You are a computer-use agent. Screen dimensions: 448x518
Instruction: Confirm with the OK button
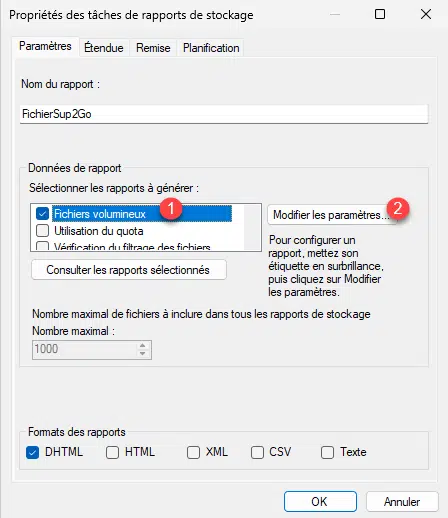tap(320, 501)
